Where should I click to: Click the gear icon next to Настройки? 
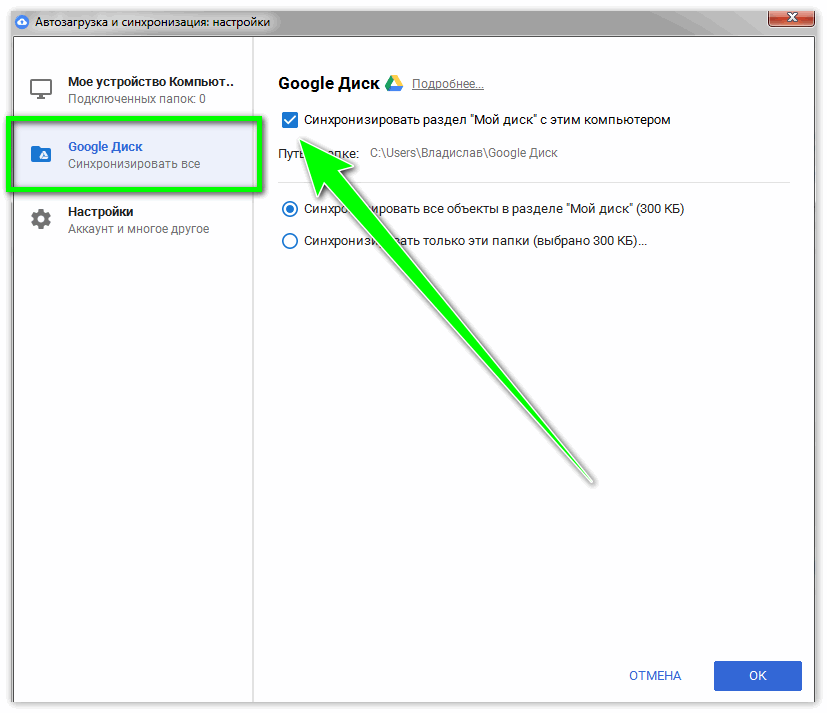41,219
